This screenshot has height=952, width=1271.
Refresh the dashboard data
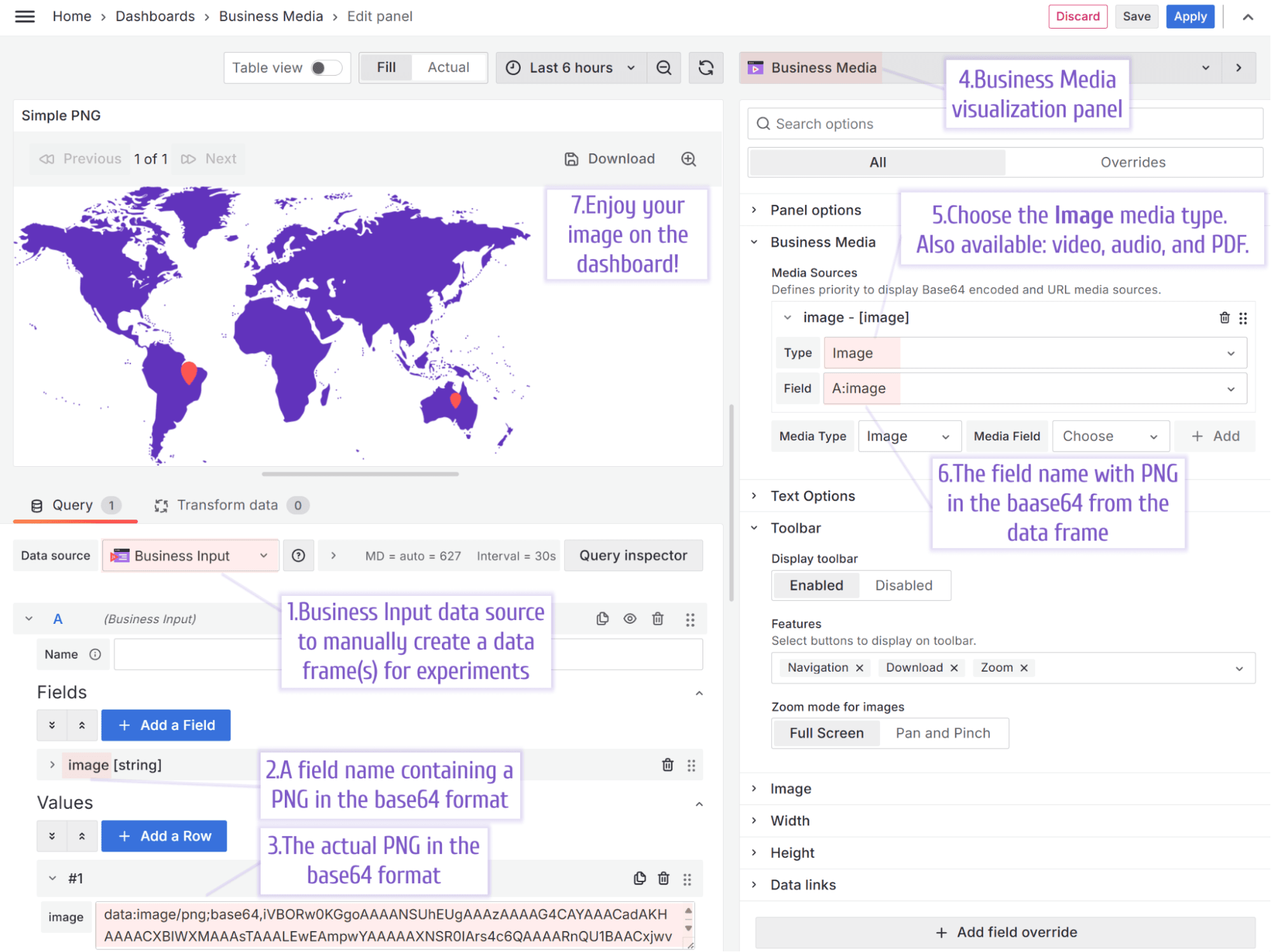[706, 67]
